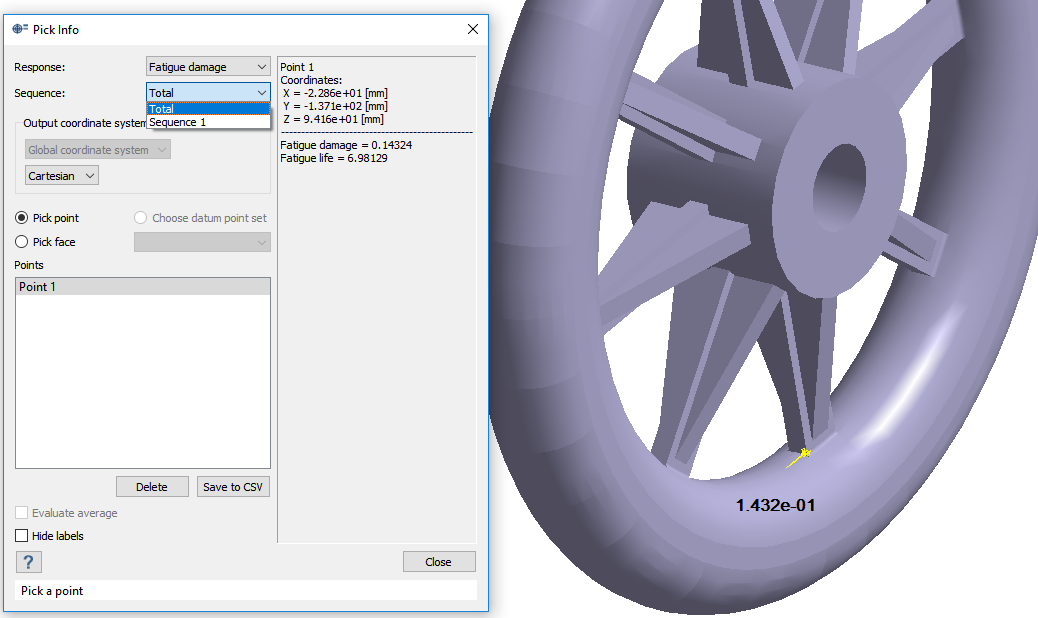Select the Pick point radio button
Viewport: 1038px width, 618px height.
tap(22, 218)
